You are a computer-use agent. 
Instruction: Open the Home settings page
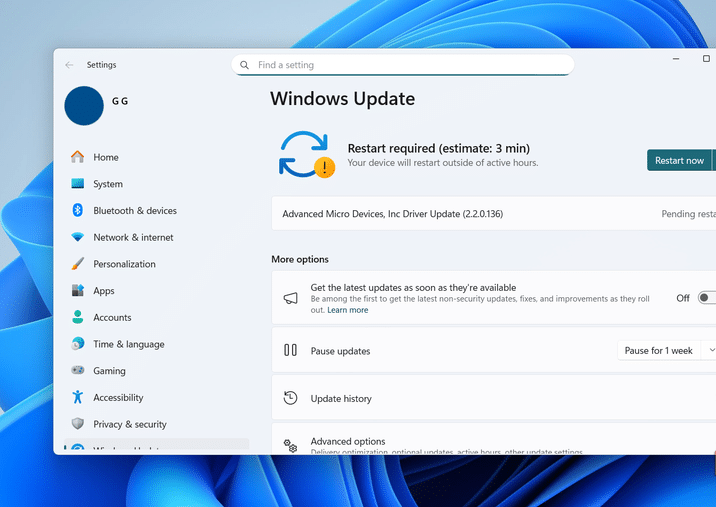157,157
